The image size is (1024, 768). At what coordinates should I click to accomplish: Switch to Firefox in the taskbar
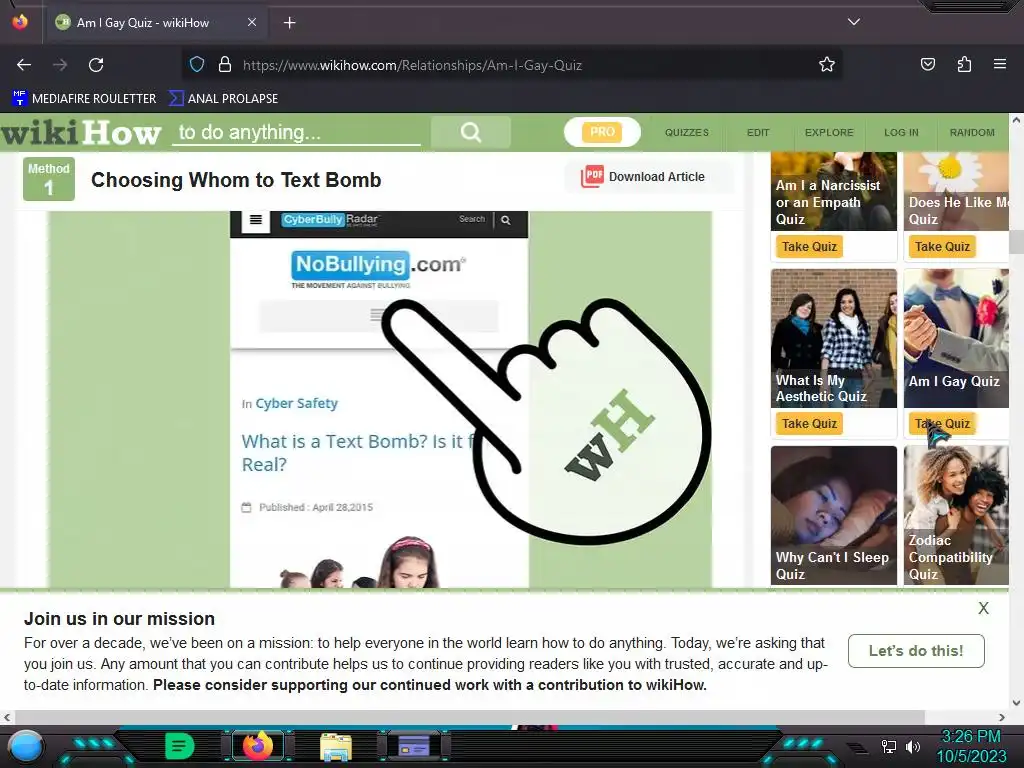click(257, 746)
